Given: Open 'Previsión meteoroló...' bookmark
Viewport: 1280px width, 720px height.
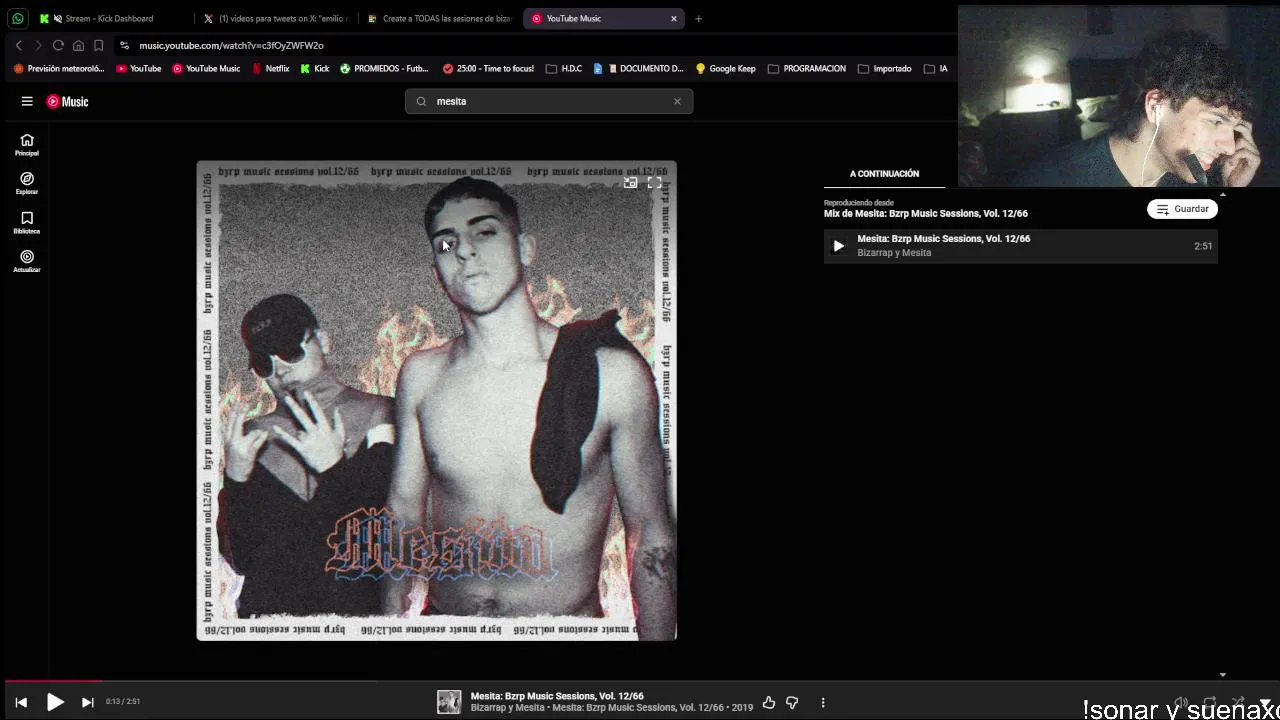Looking at the screenshot, I should click(x=59, y=69).
